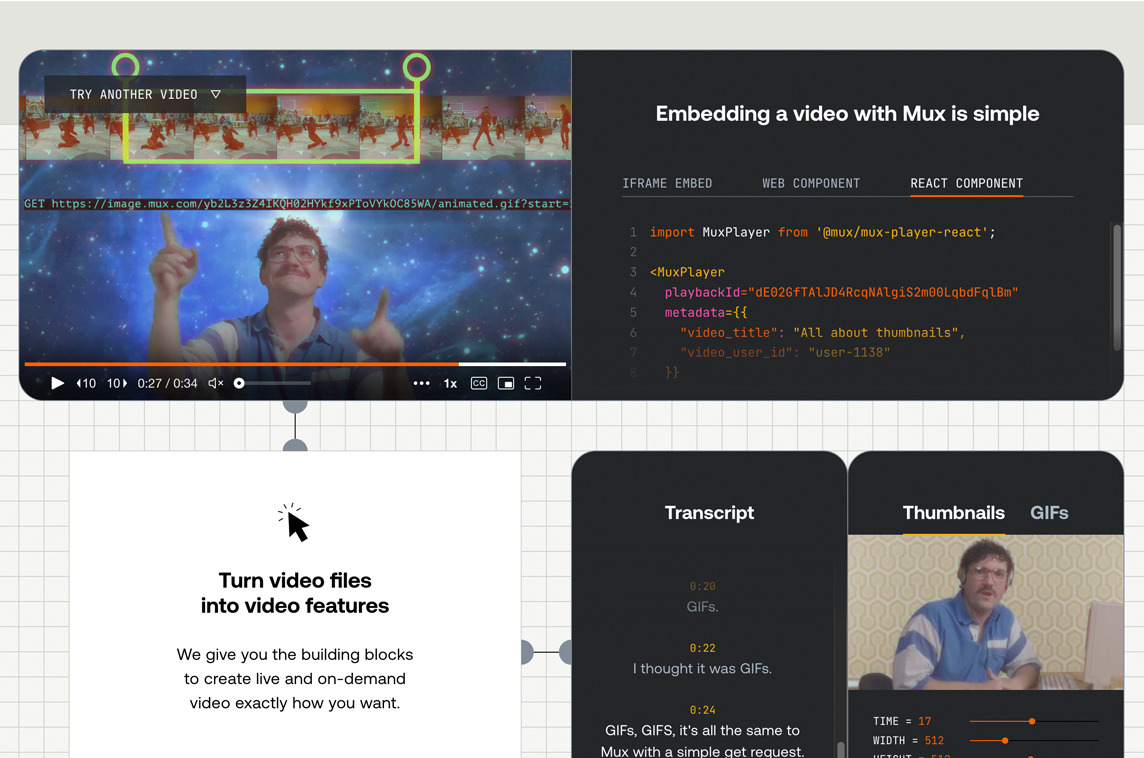Change the 1x playback speed
This screenshot has height=758, width=1144.
click(x=450, y=383)
